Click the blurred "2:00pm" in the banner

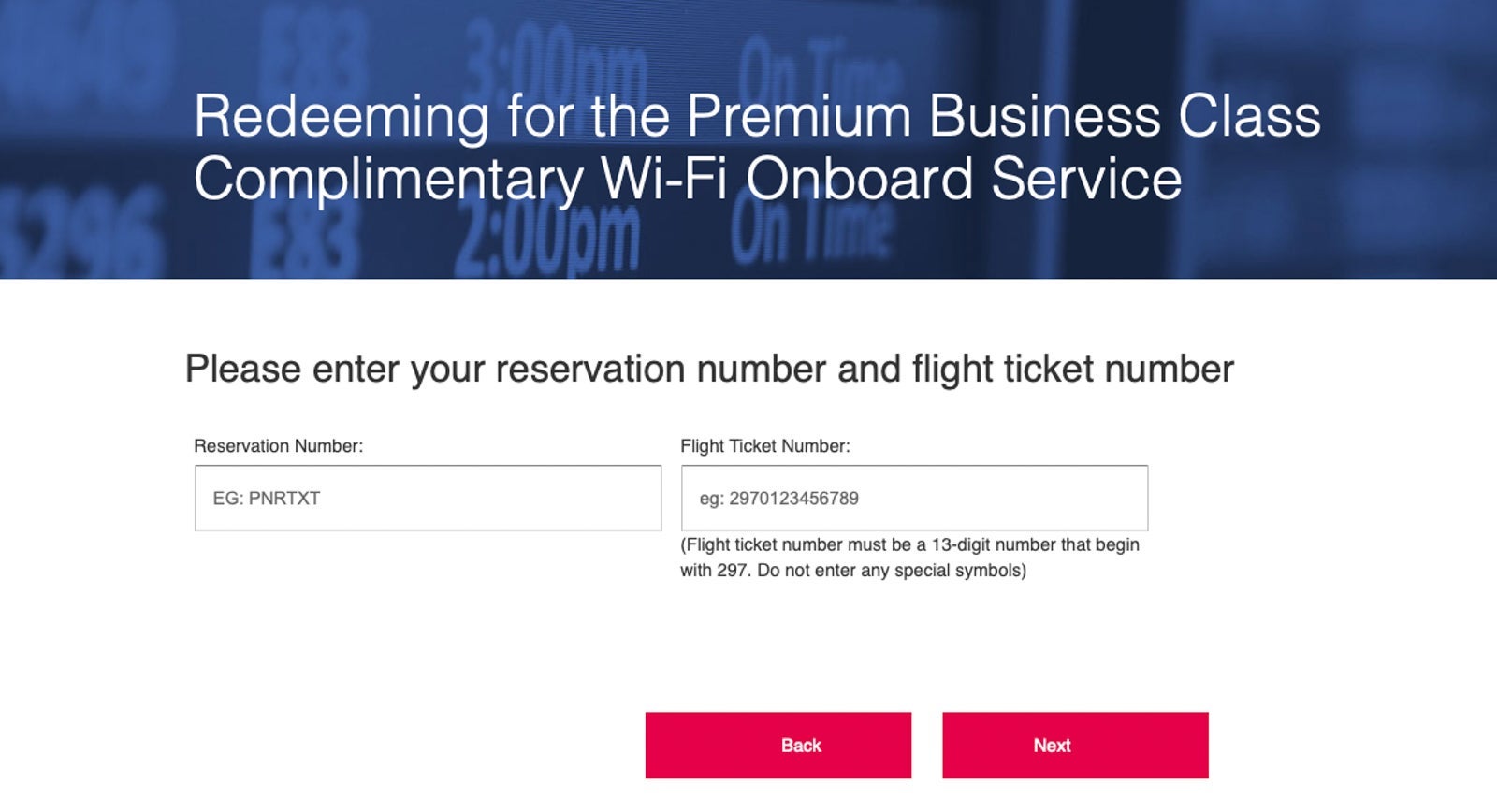(x=547, y=236)
